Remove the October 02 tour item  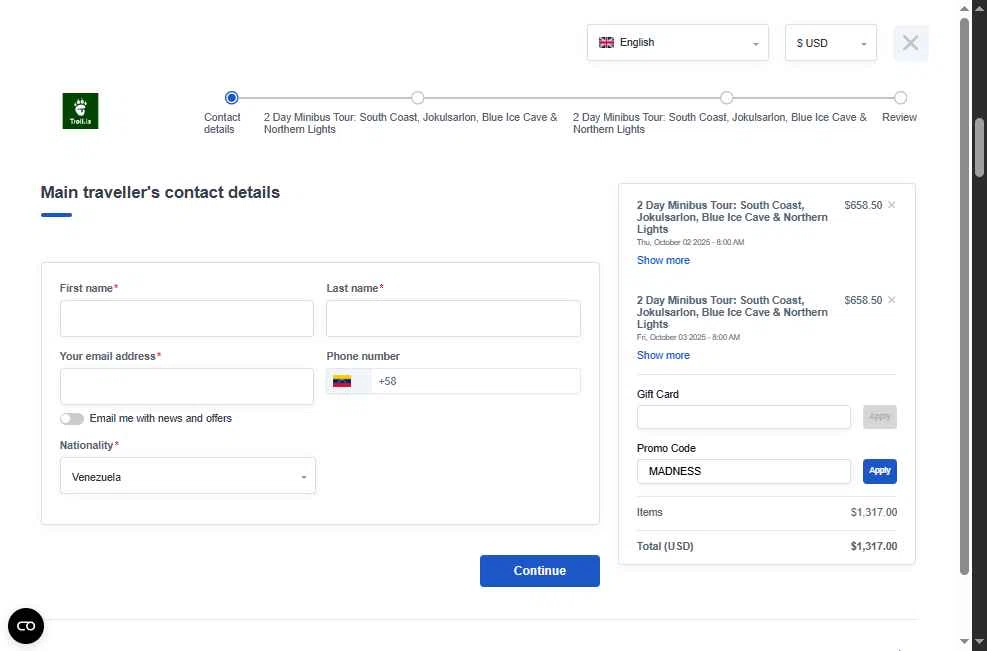pyautogui.click(x=891, y=205)
